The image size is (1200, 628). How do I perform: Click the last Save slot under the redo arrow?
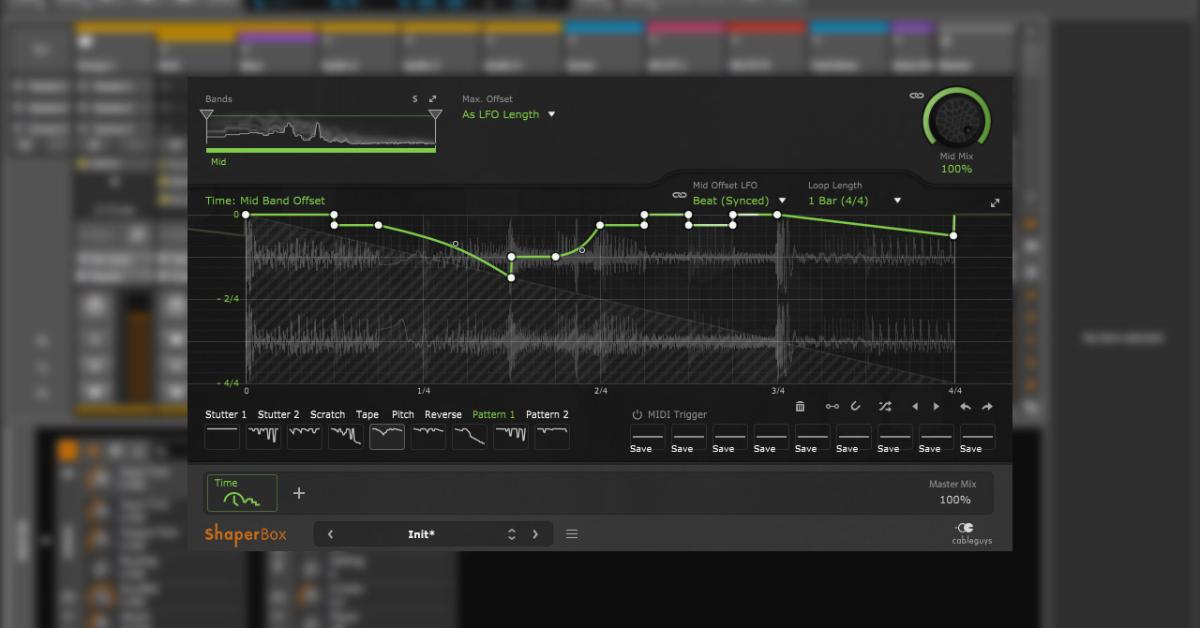[978, 439]
